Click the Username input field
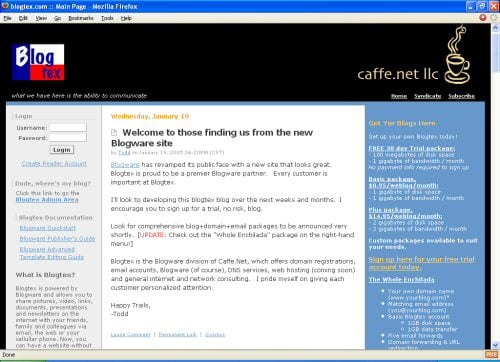 68,128
